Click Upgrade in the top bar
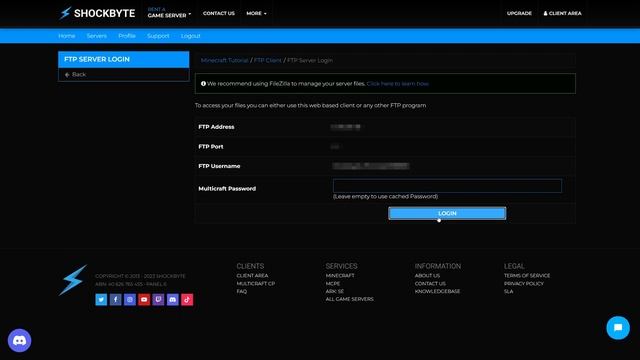Screen dimensions: 640x360 click(519, 13)
